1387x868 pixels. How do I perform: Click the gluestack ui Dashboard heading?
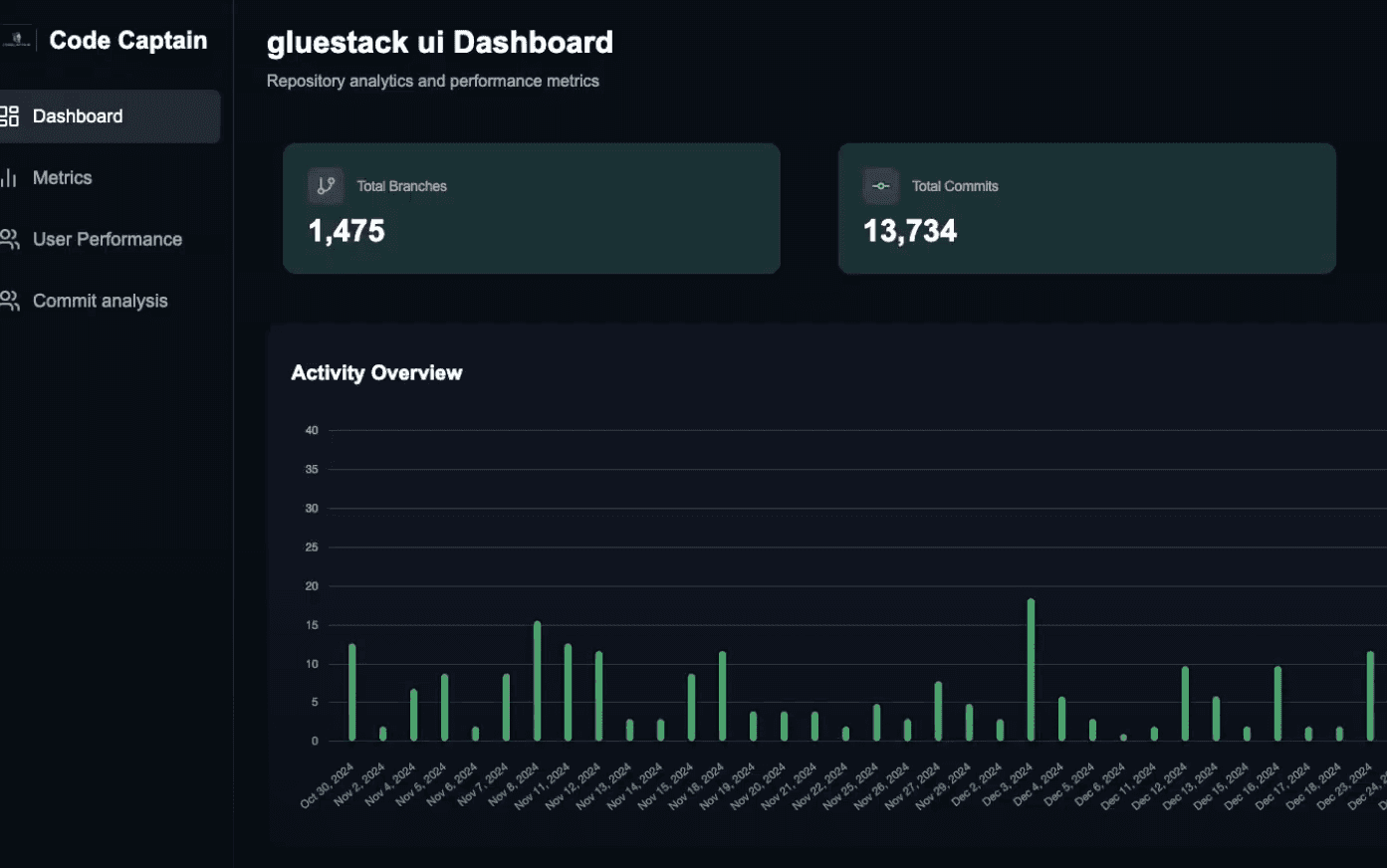(x=440, y=43)
